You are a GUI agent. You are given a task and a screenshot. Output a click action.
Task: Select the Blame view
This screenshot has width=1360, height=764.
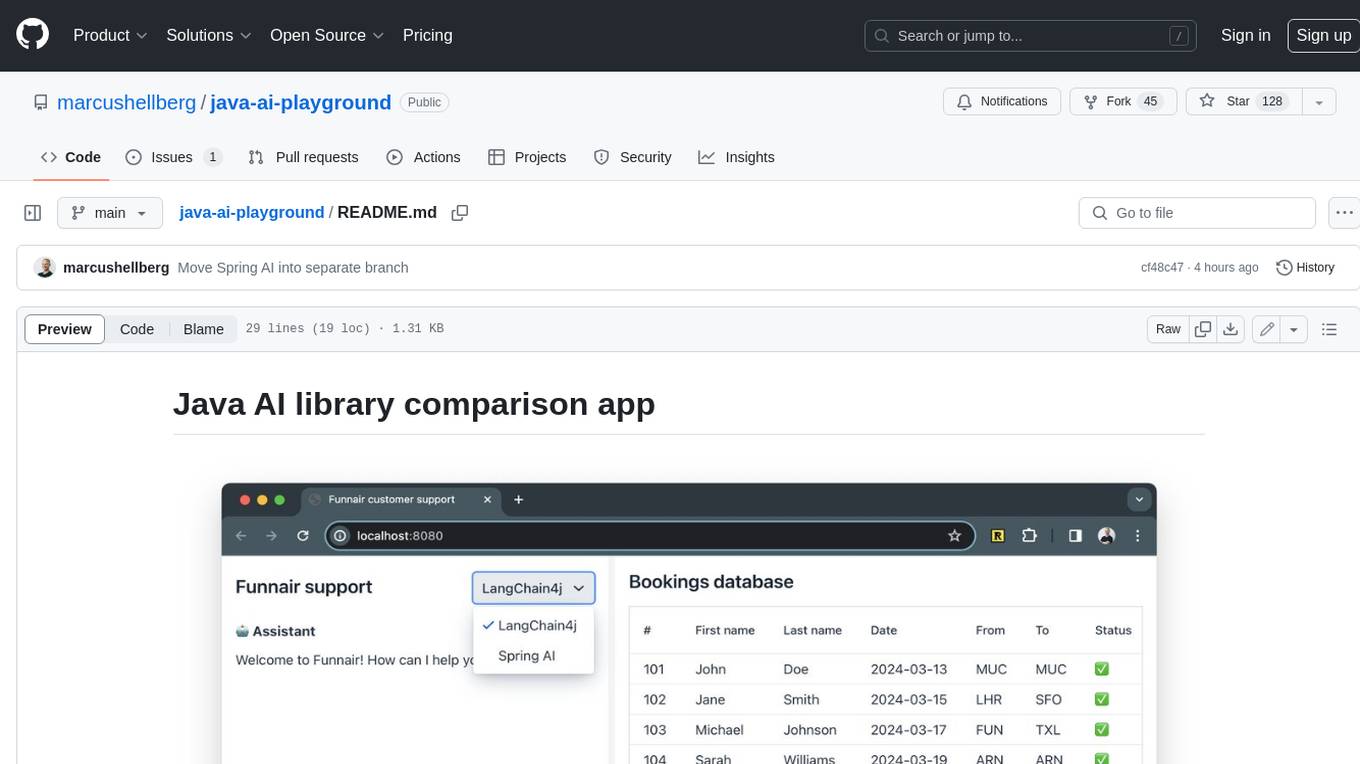click(203, 329)
